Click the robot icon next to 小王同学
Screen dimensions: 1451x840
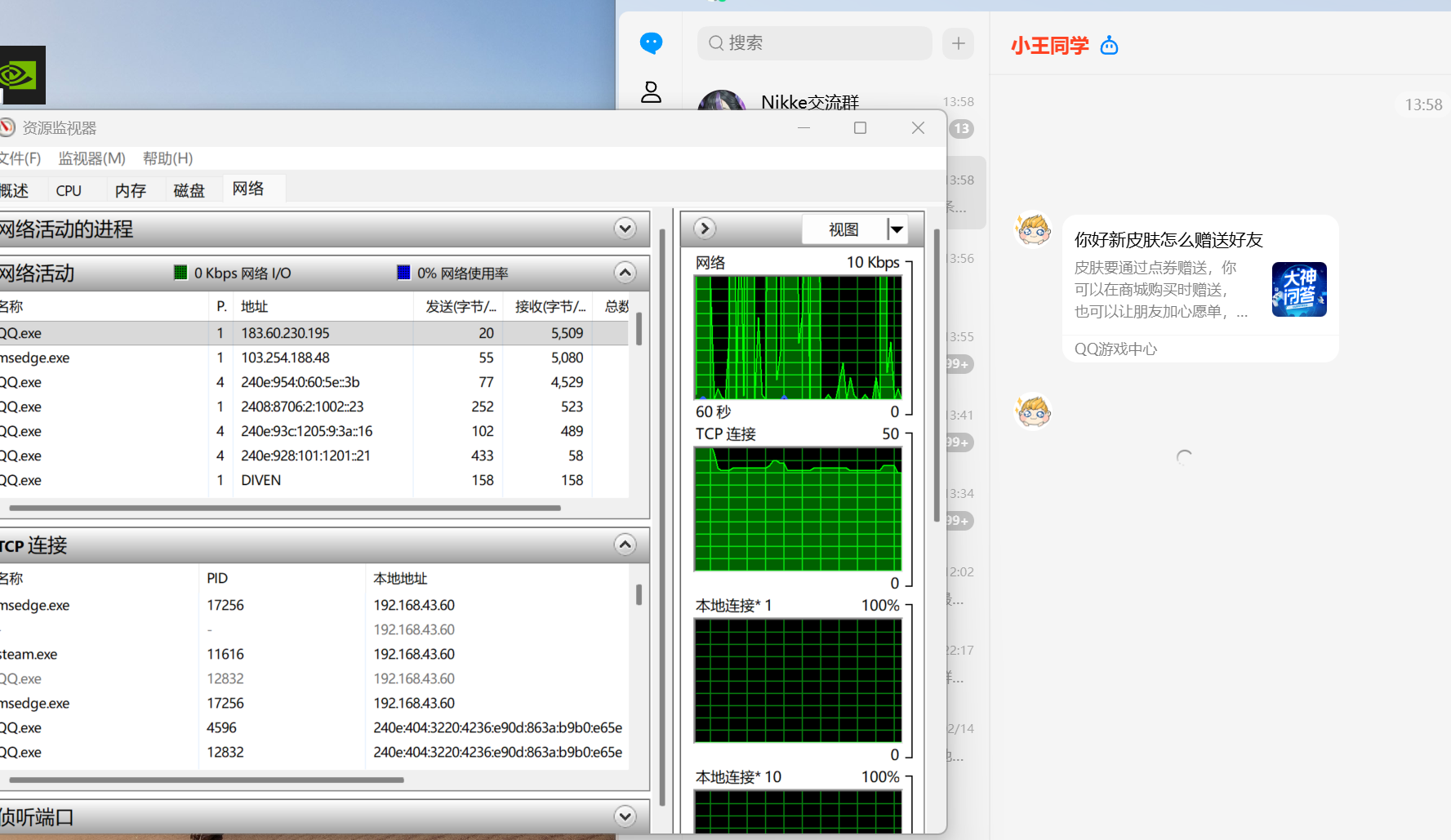[1109, 46]
